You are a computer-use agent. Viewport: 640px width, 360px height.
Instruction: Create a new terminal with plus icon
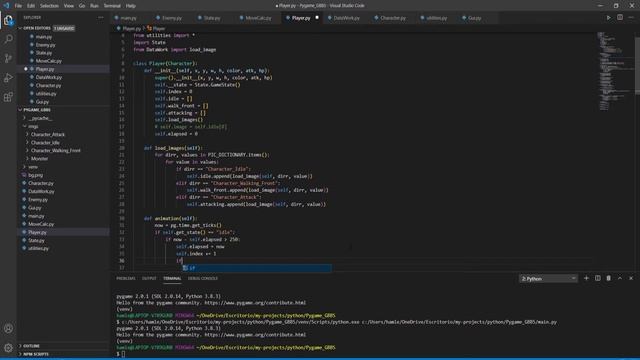586,278
